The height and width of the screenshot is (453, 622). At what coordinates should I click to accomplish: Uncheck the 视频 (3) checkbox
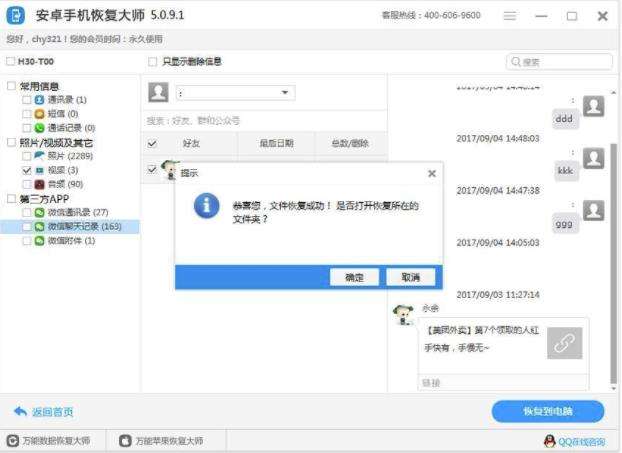click(x=27, y=170)
